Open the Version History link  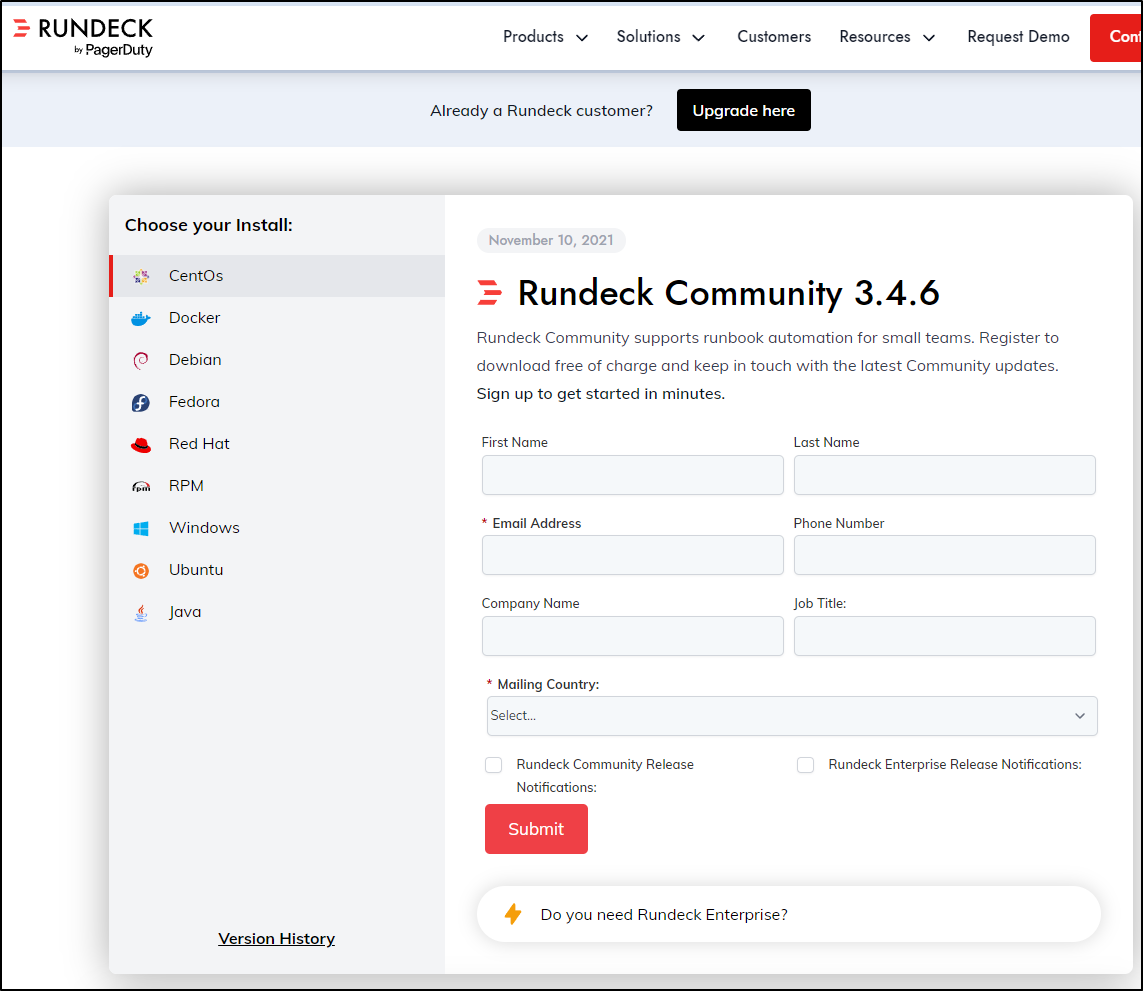click(x=276, y=938)
